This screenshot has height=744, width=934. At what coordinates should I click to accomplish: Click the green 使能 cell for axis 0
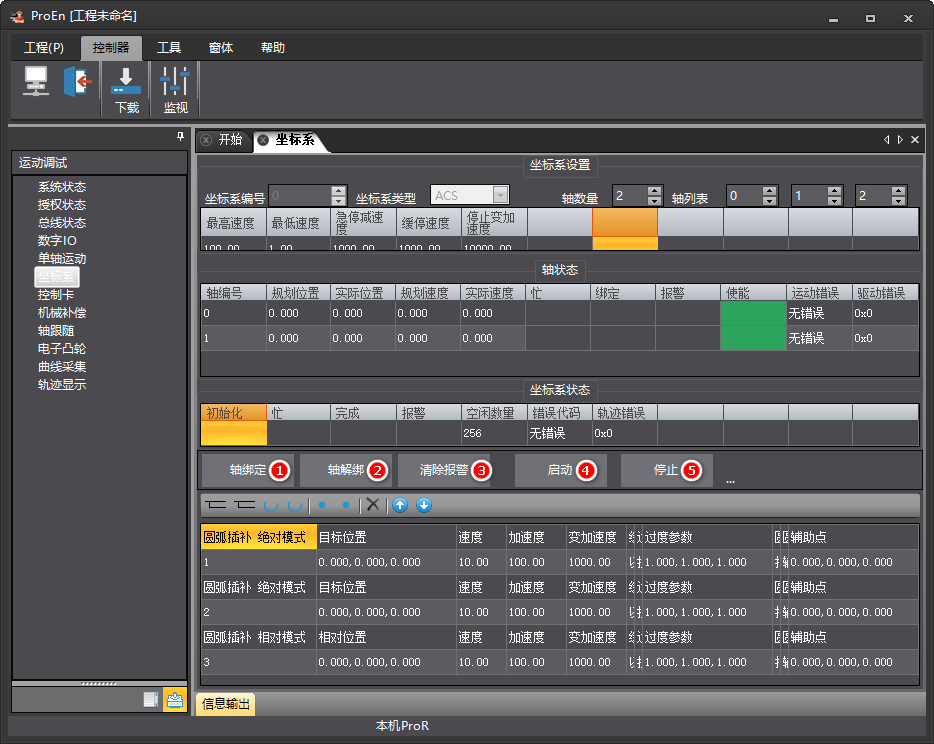(753, 313)
